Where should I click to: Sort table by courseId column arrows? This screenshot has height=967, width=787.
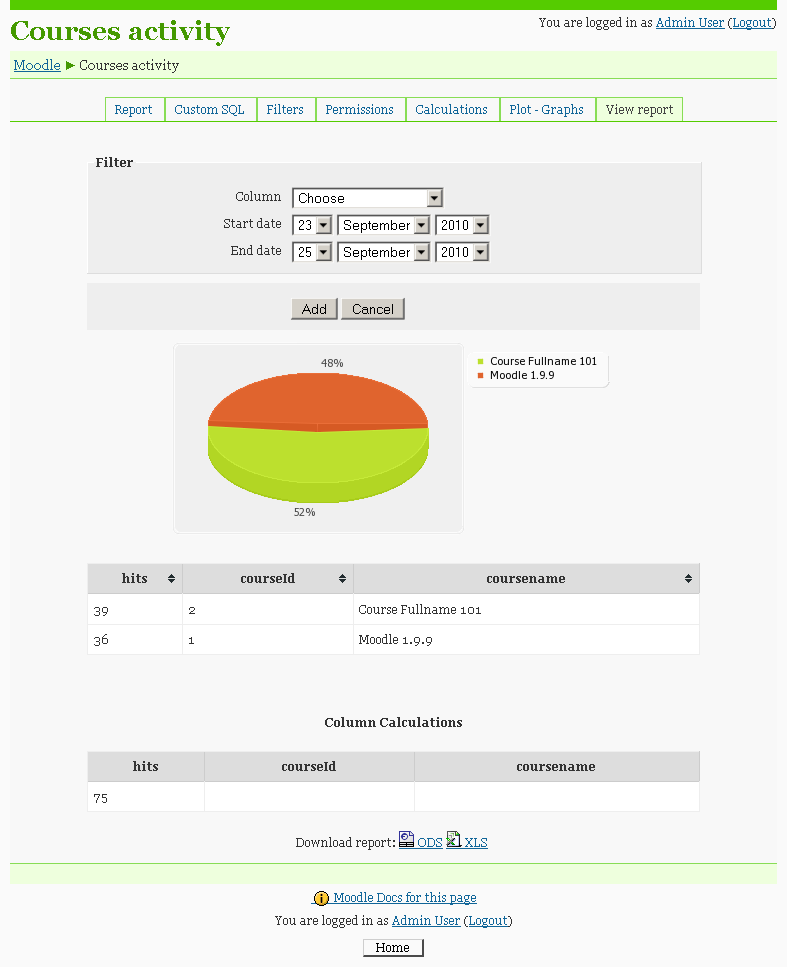[x=342, y=579]
